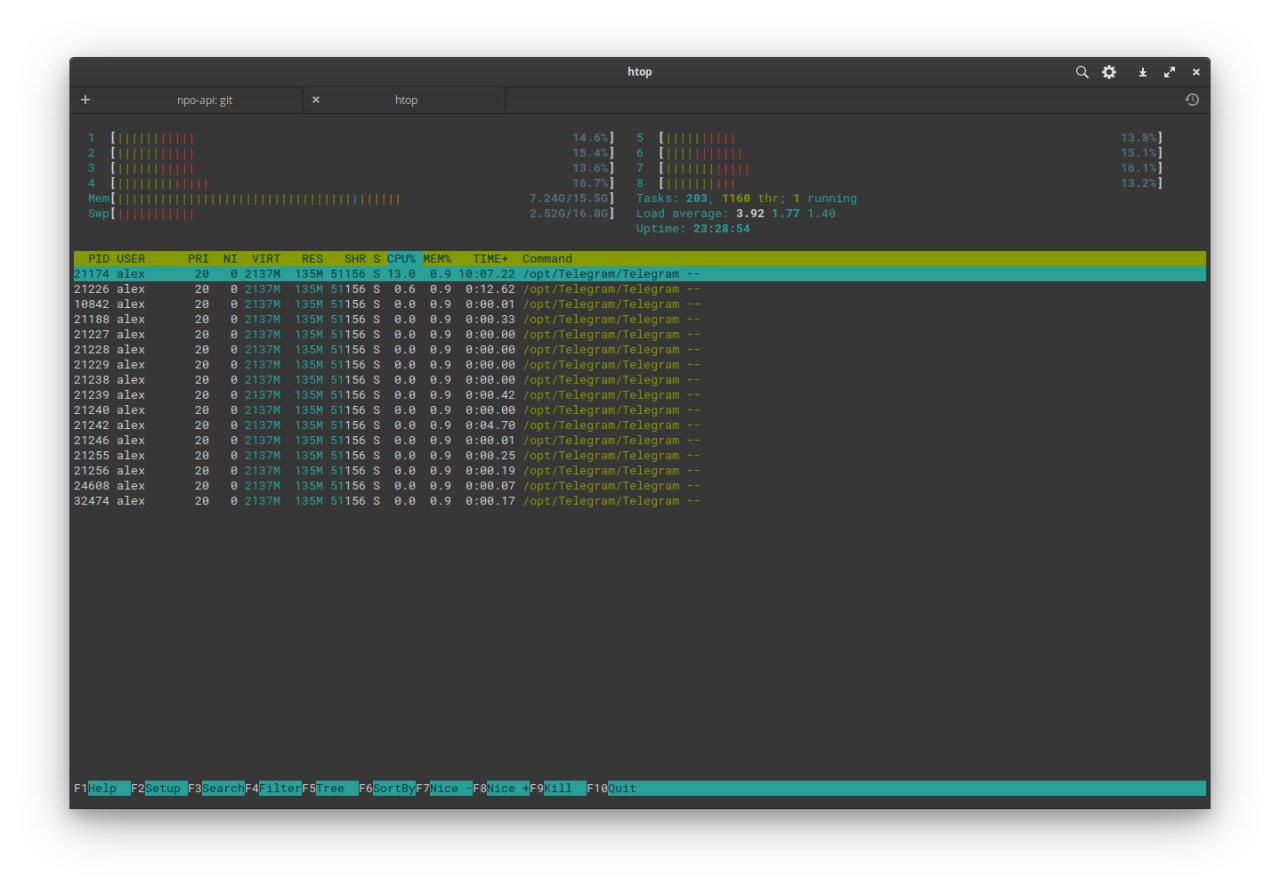Click F10 Quit in function bar
Screen dimensions: 1280x891
612,788
